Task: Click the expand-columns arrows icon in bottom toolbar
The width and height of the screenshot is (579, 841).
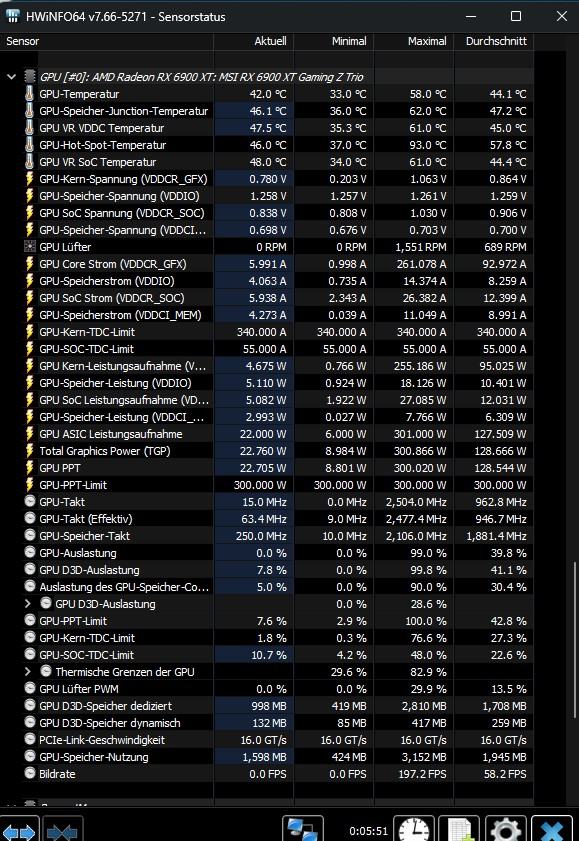Action: [19, 830]
